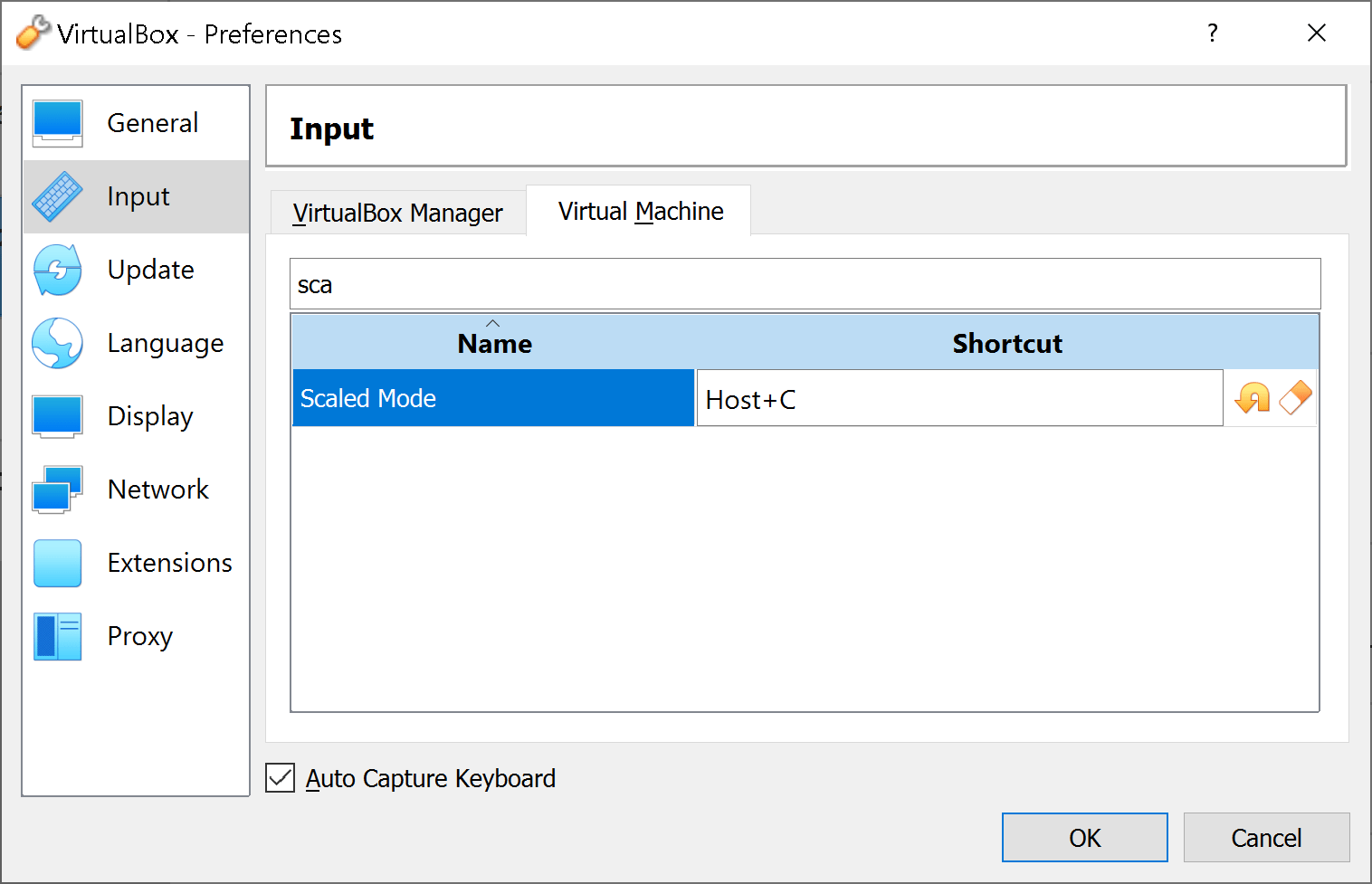Reset the shortcut to default
1372x884 pixels.
coord(1251,398)
